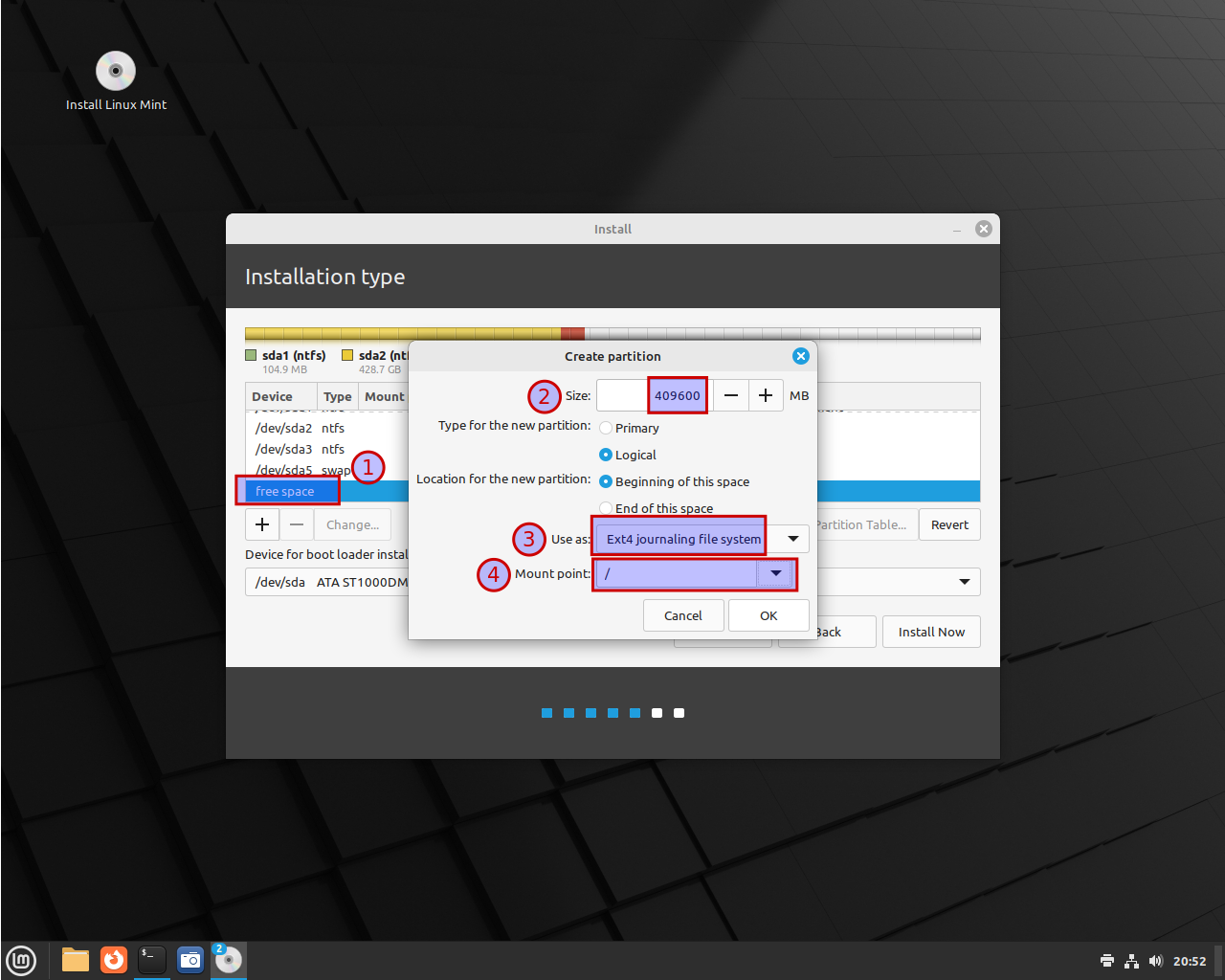
Task: Click the Change... button
Action: pos(352,524)
